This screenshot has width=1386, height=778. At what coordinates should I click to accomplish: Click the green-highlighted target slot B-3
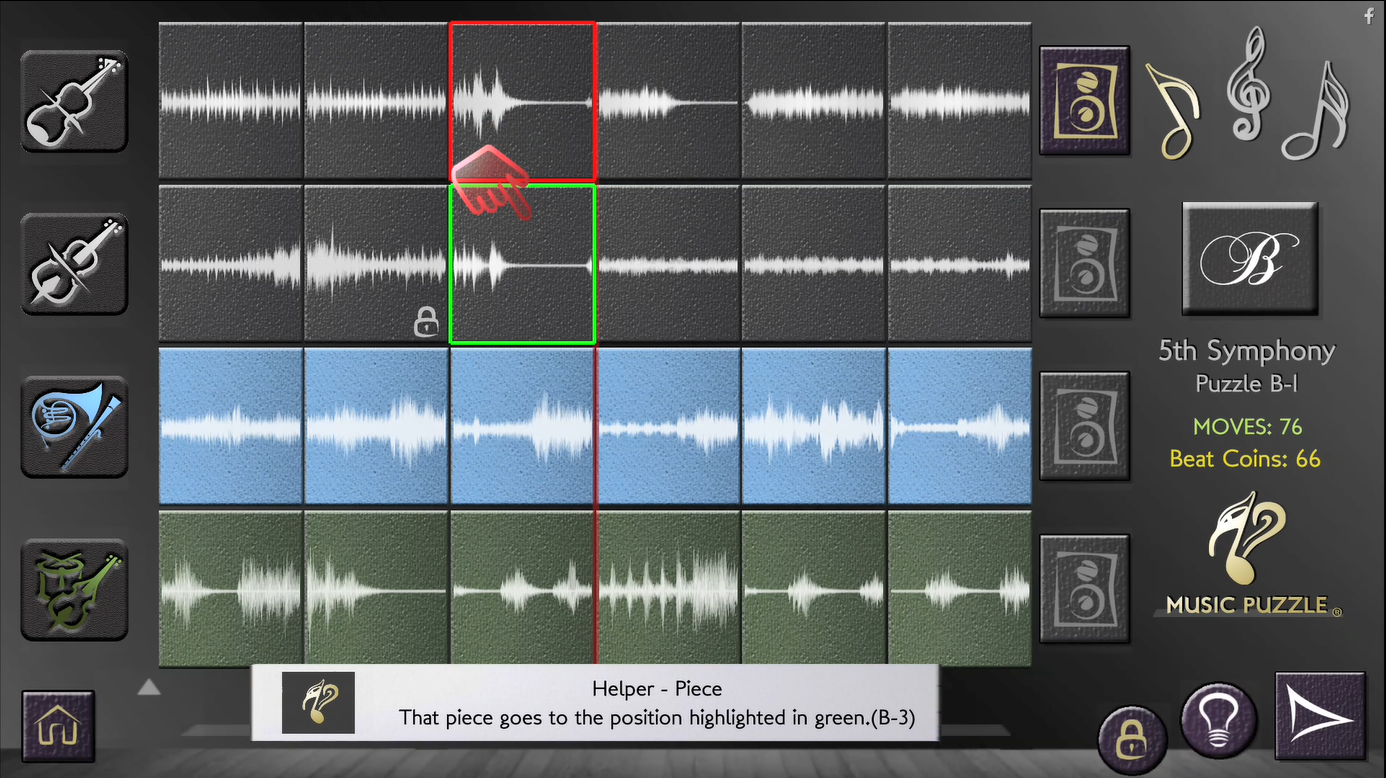pyautogui.click(x=523, y=264)
